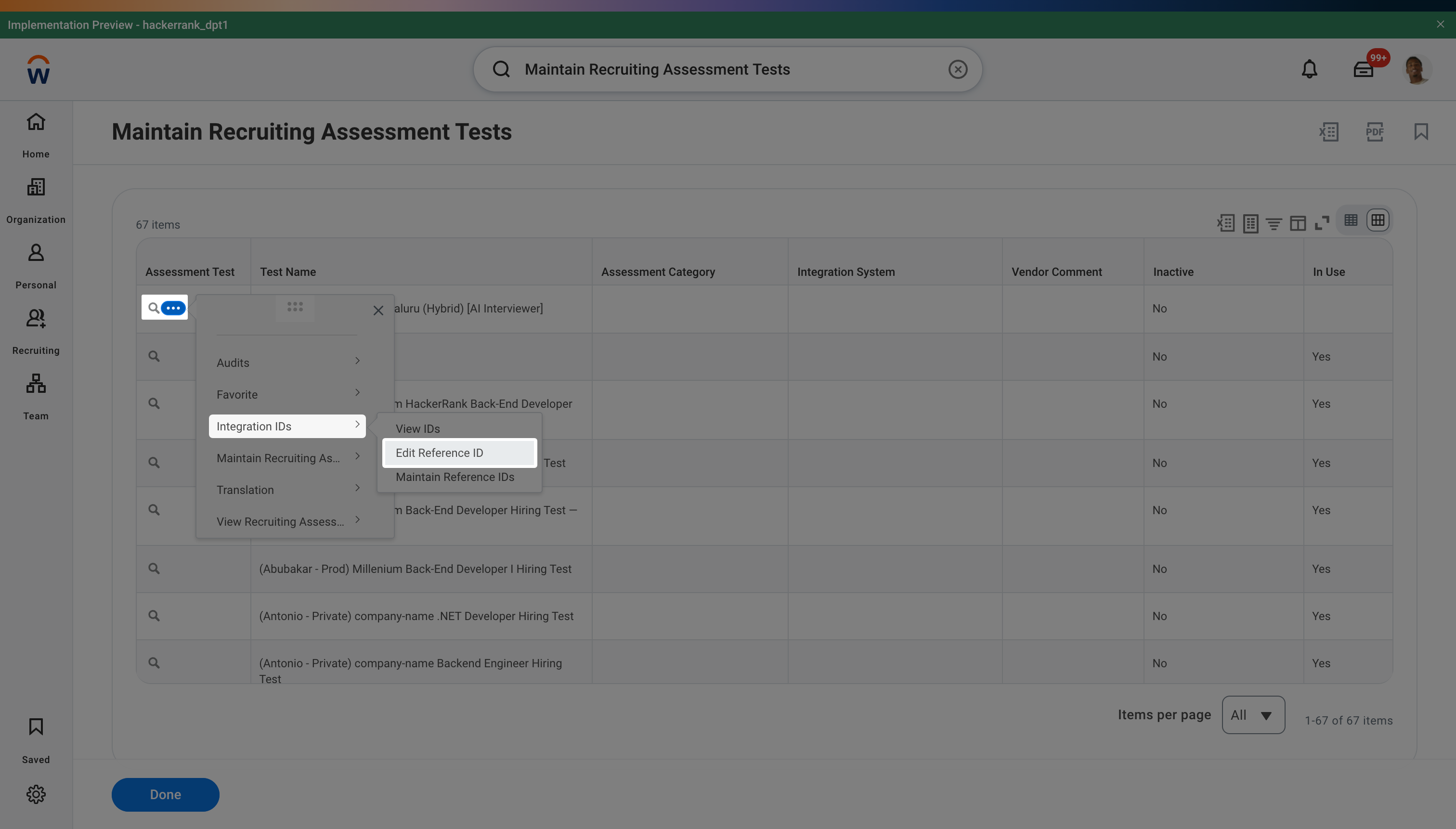Click the Backend Engineer Hiring Test name
Viewport: 1456px width, 829px height.
pyautogui.click(x=410, y=671)
